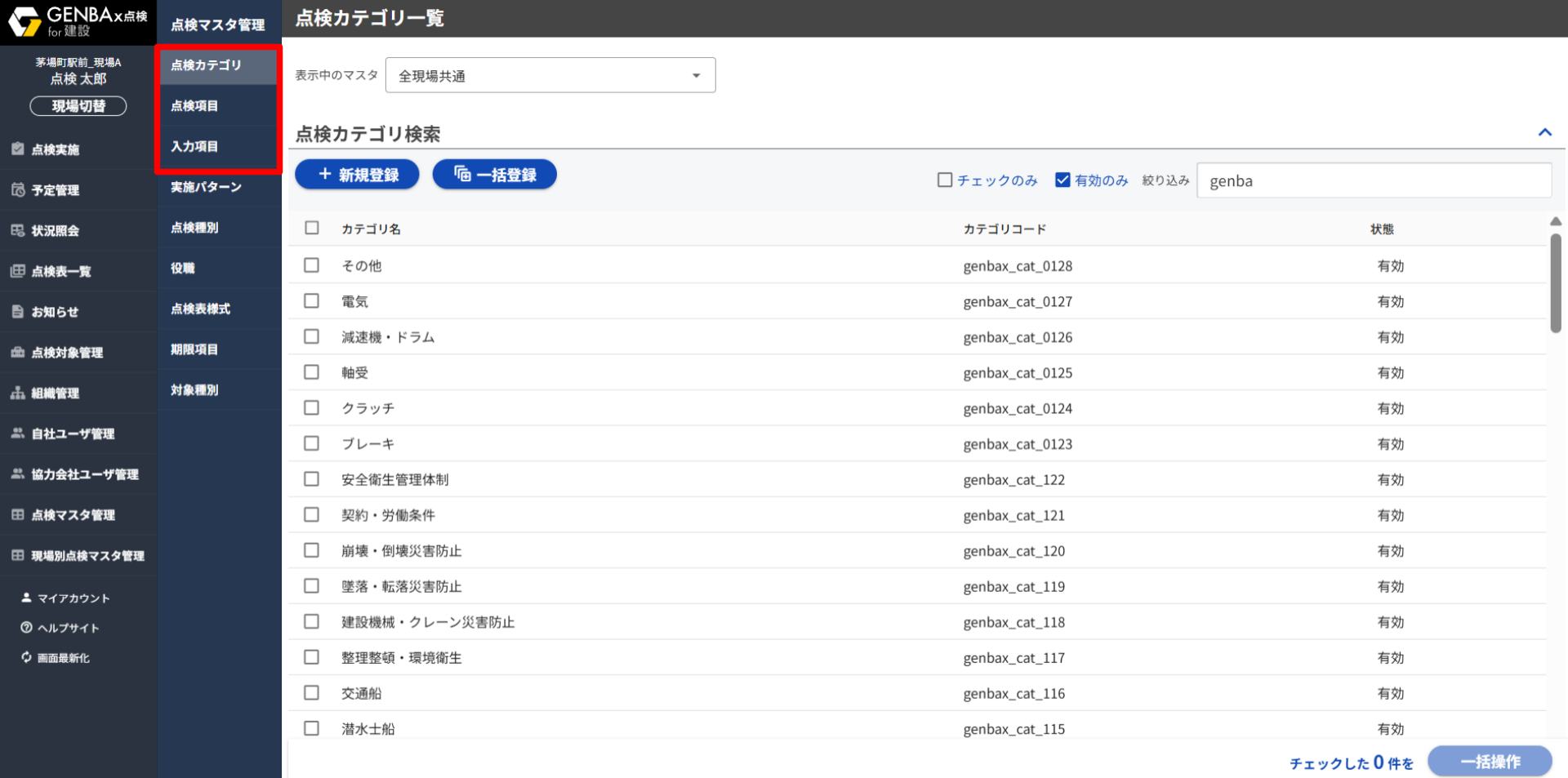The image size is (1568, 778).
Task: Click the マイアカウント person icon
Action: [27, 598]
